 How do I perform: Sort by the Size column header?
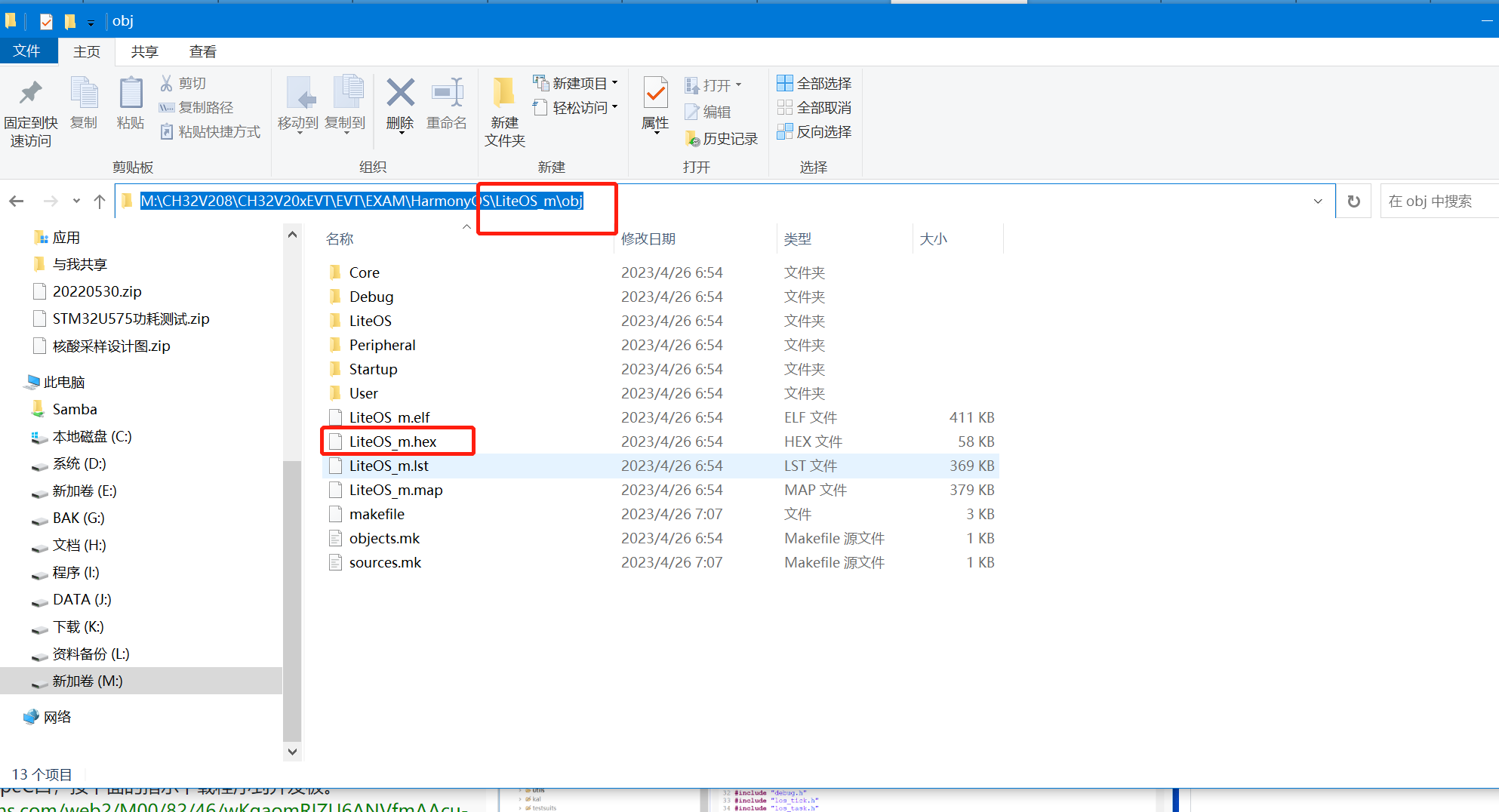[933, 238]
